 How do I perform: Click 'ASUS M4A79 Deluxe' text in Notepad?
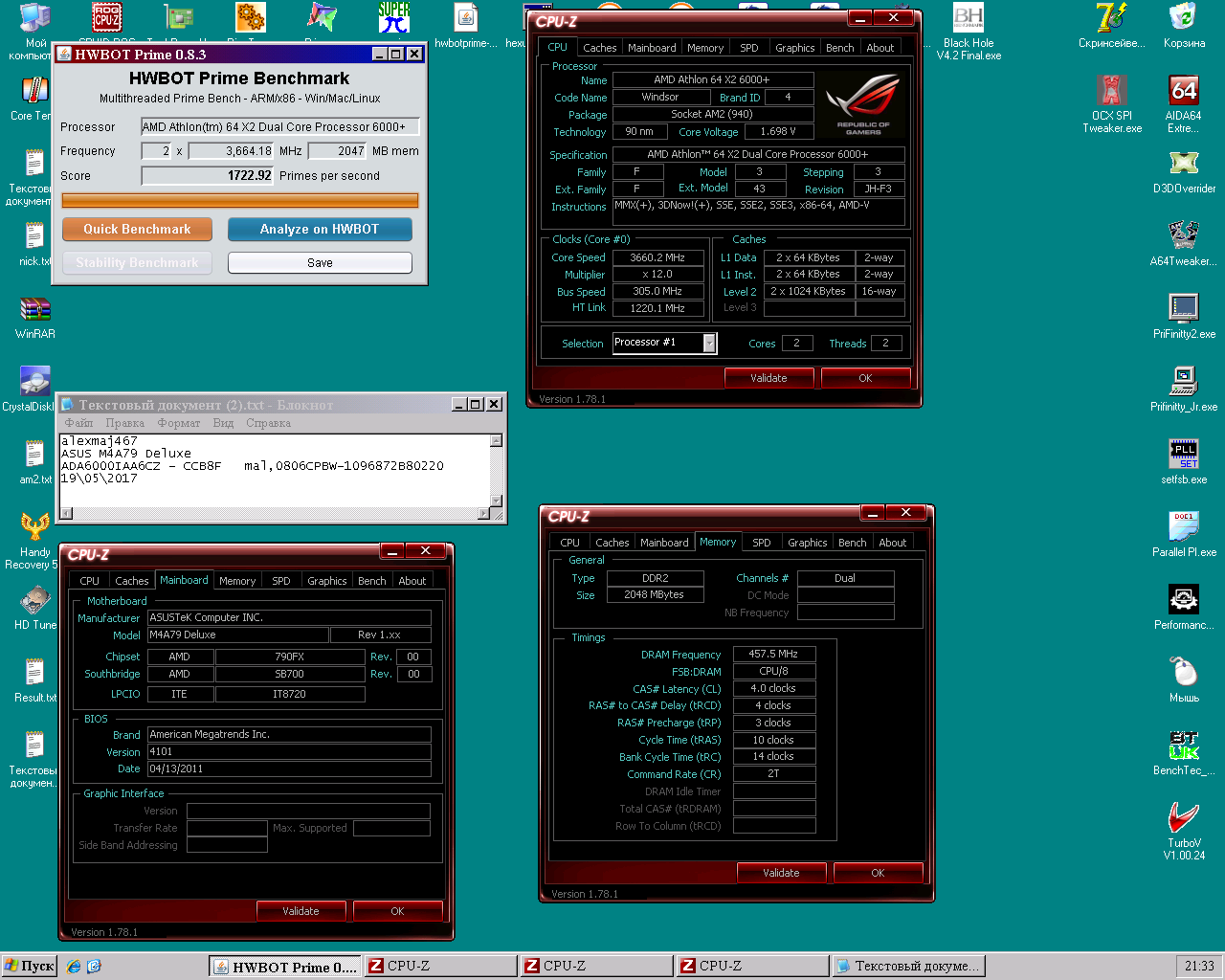coord(126,454)
